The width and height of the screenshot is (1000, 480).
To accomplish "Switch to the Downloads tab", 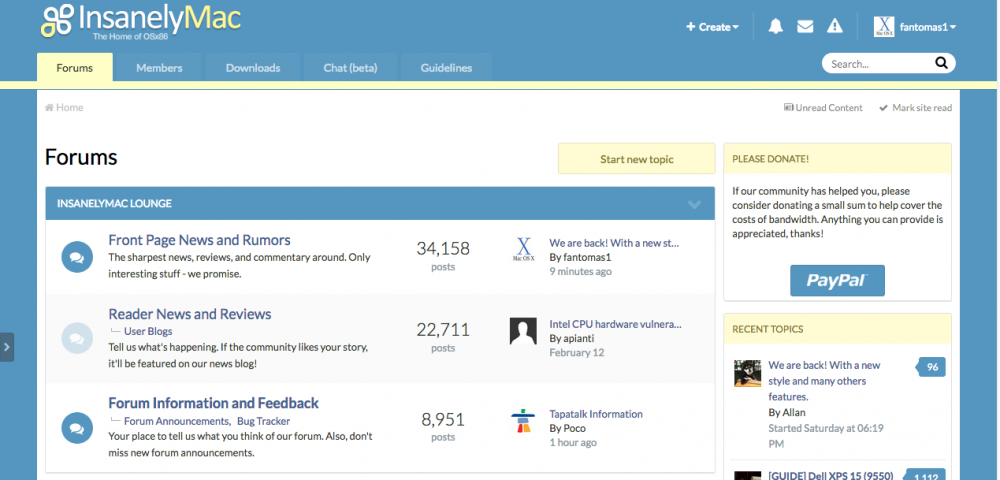I will pos(253,68).
